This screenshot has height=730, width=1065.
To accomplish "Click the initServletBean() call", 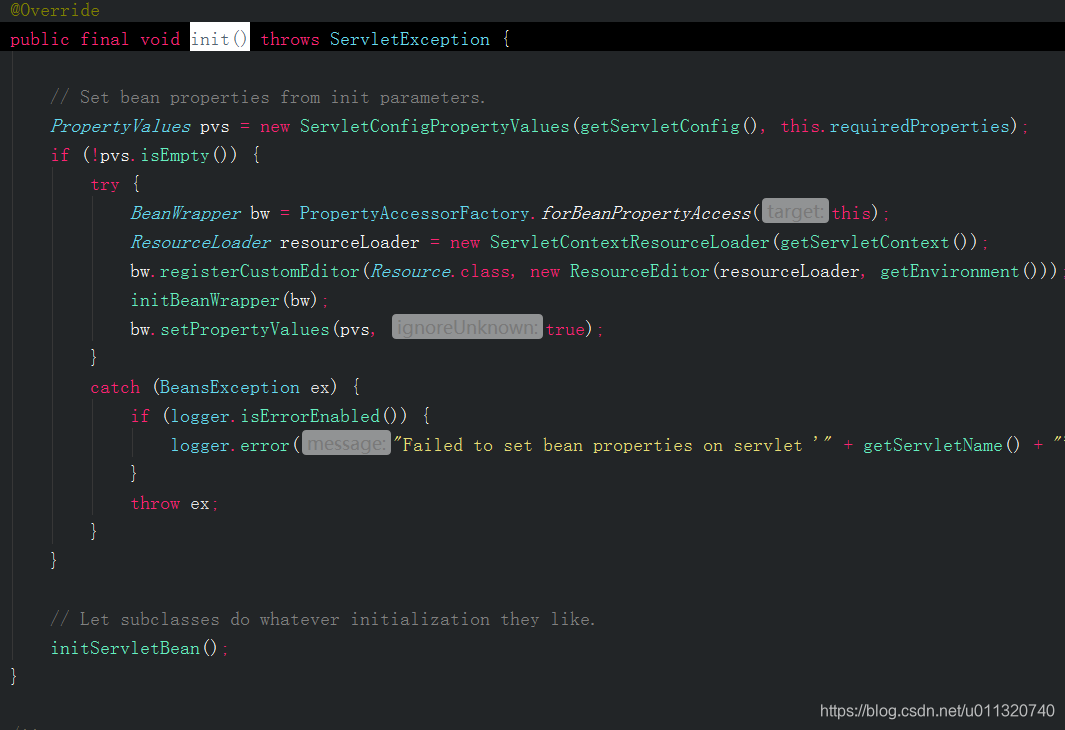I will (128, 647).
